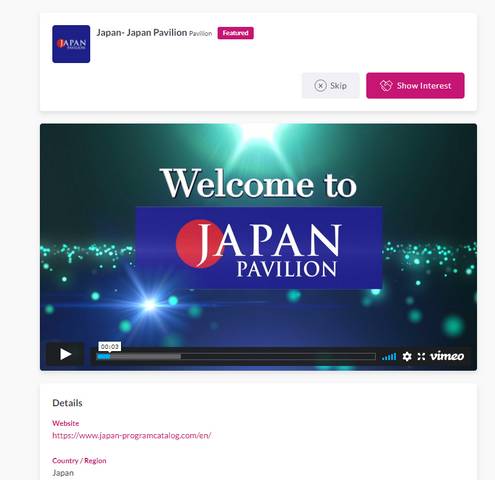Click the video progress bar
Image resolution: width=495 pixels, height=480 pixels.
[236, 357]
